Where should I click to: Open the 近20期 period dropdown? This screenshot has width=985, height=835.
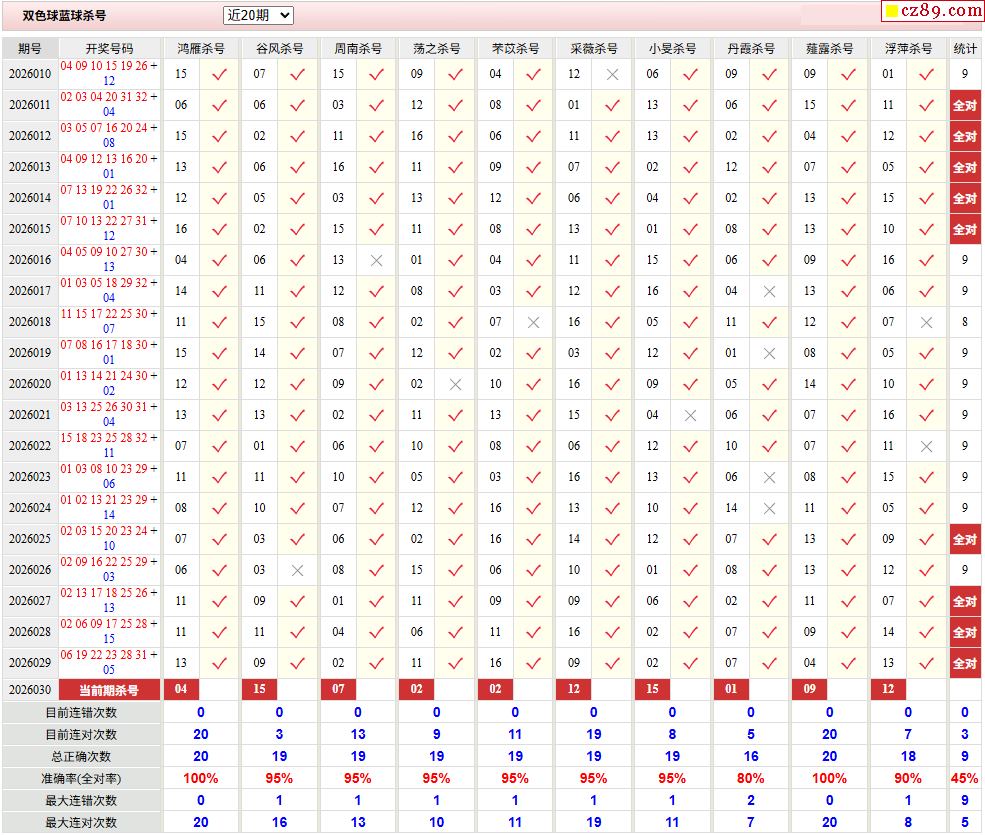[258, 15]
